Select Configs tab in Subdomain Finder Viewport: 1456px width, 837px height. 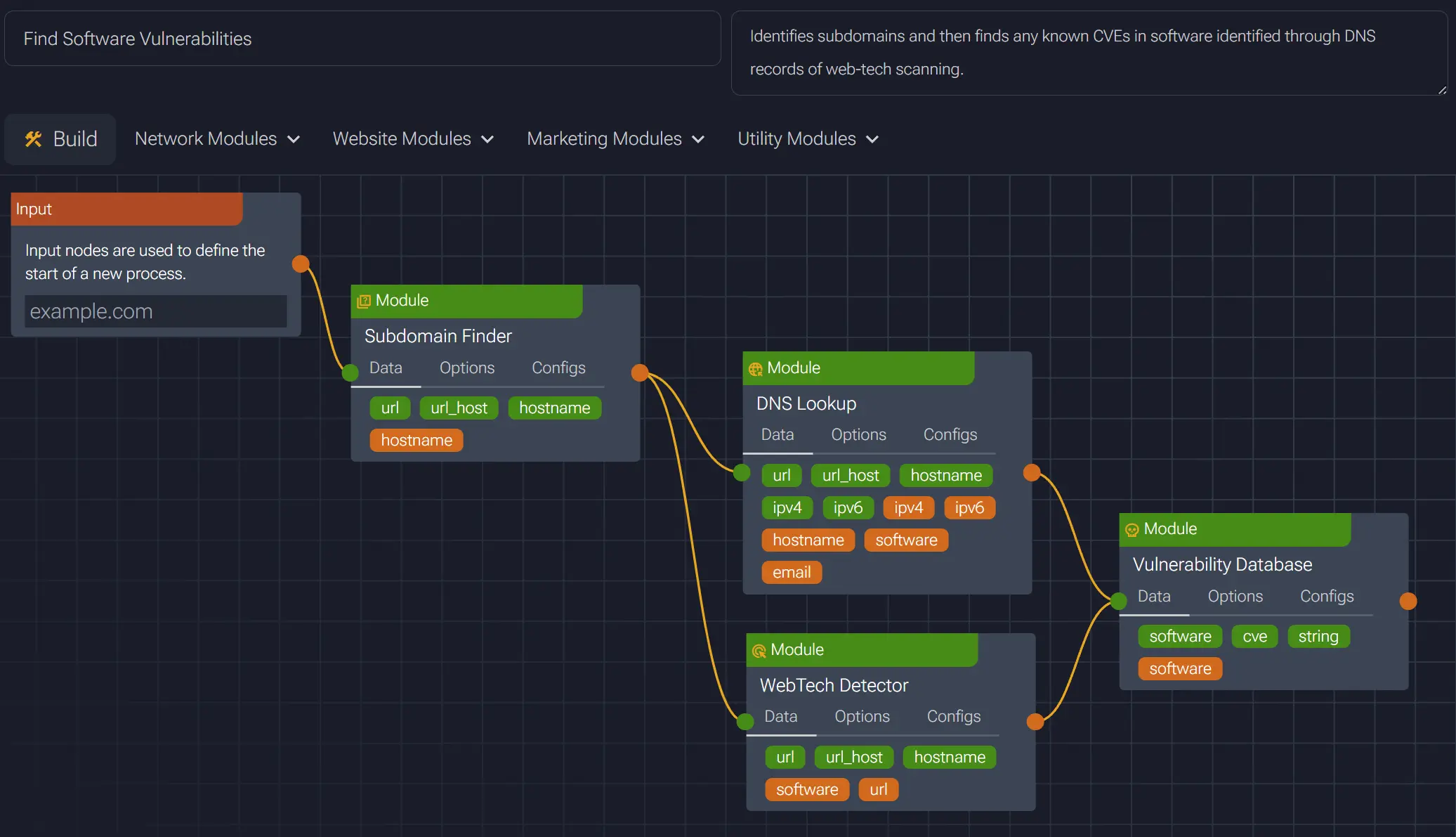(x=558, y=368)
